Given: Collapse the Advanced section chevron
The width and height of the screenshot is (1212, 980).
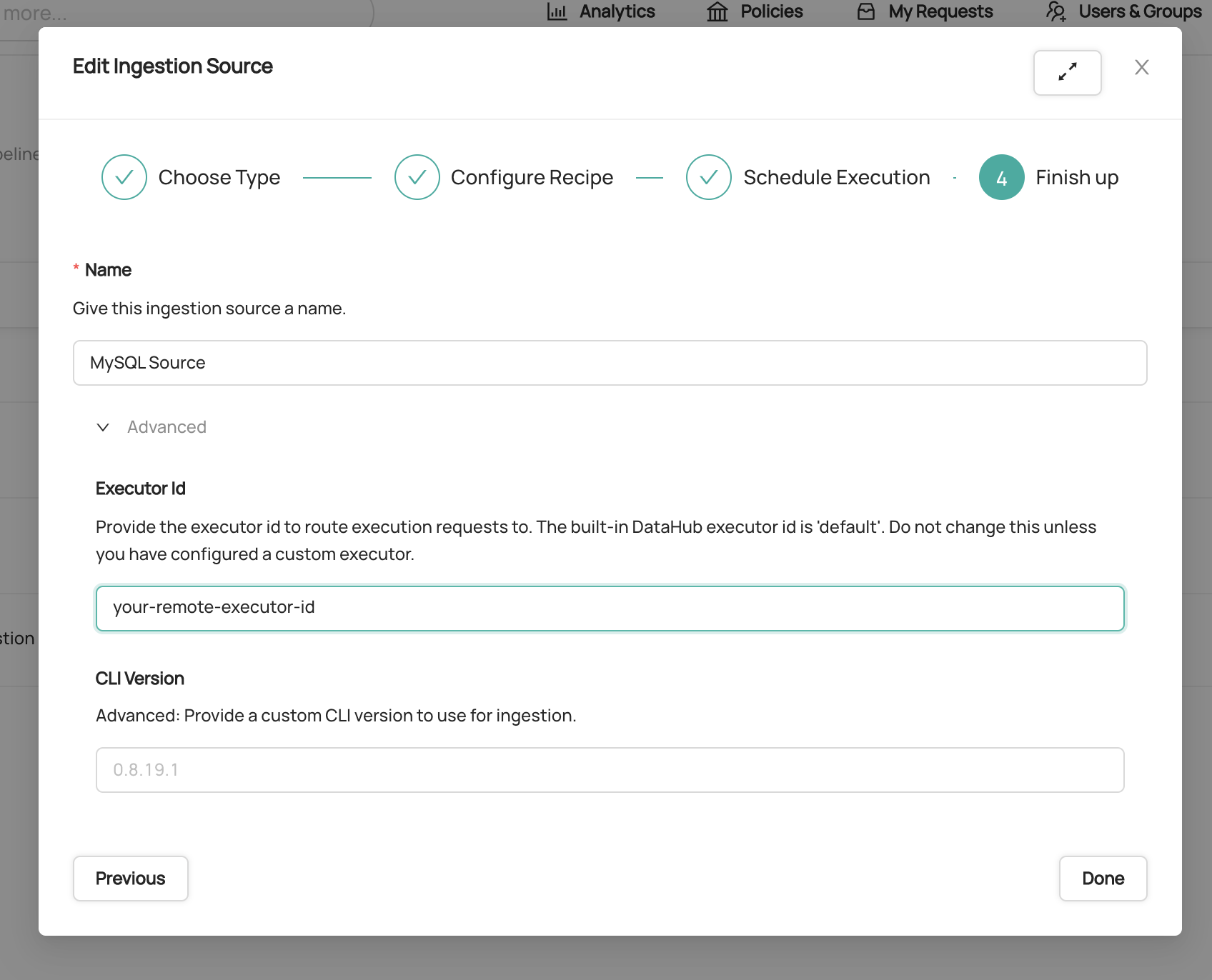Looking at the screenshot, I should [103, 427].
